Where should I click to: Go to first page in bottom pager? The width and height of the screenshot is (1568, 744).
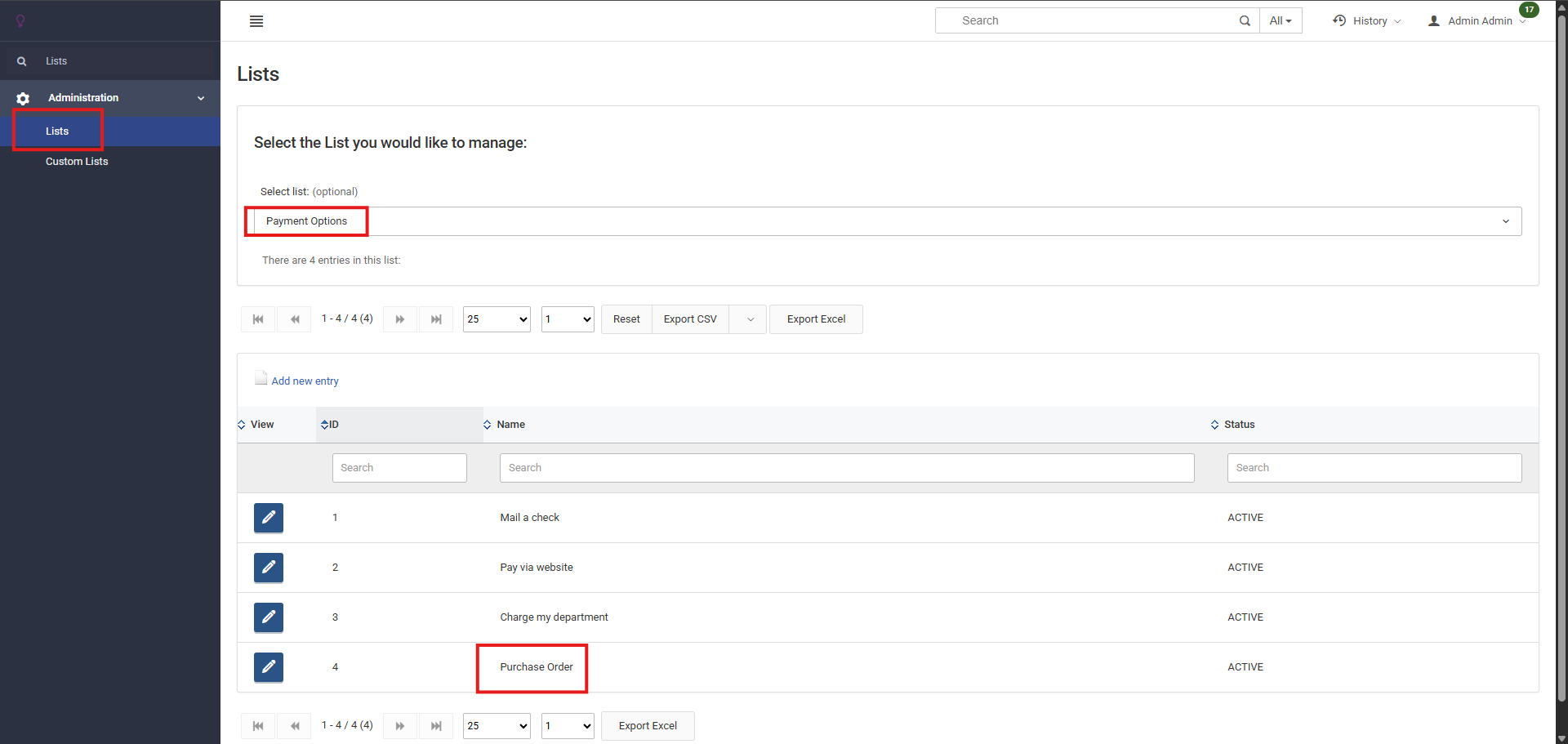pyautogui.click(x=258, y=726)
